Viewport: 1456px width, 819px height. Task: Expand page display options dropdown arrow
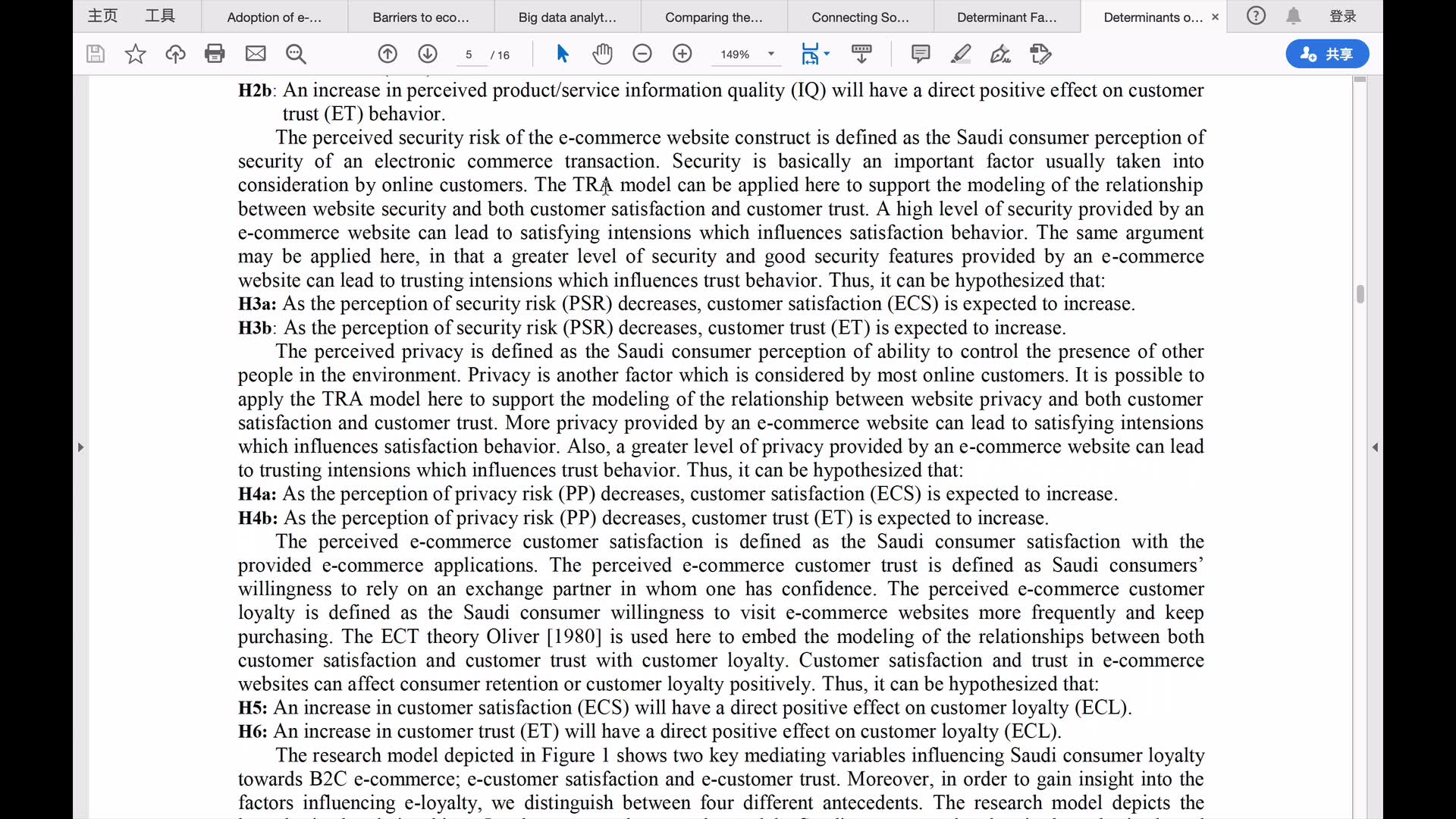[x=827, y=54]
